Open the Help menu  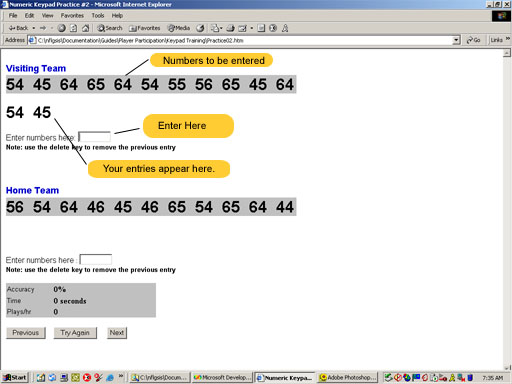point(117,15)
